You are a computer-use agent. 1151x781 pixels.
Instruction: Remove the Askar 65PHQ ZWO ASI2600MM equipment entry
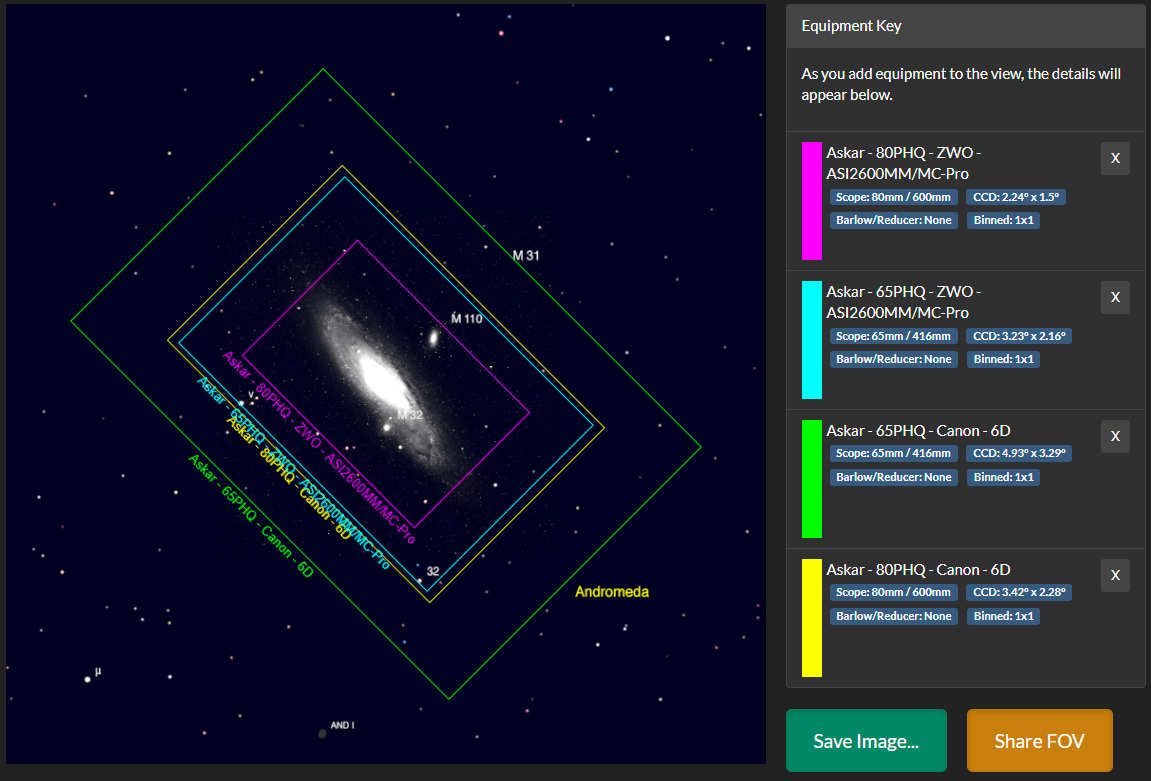click(x=1115, y=297)
